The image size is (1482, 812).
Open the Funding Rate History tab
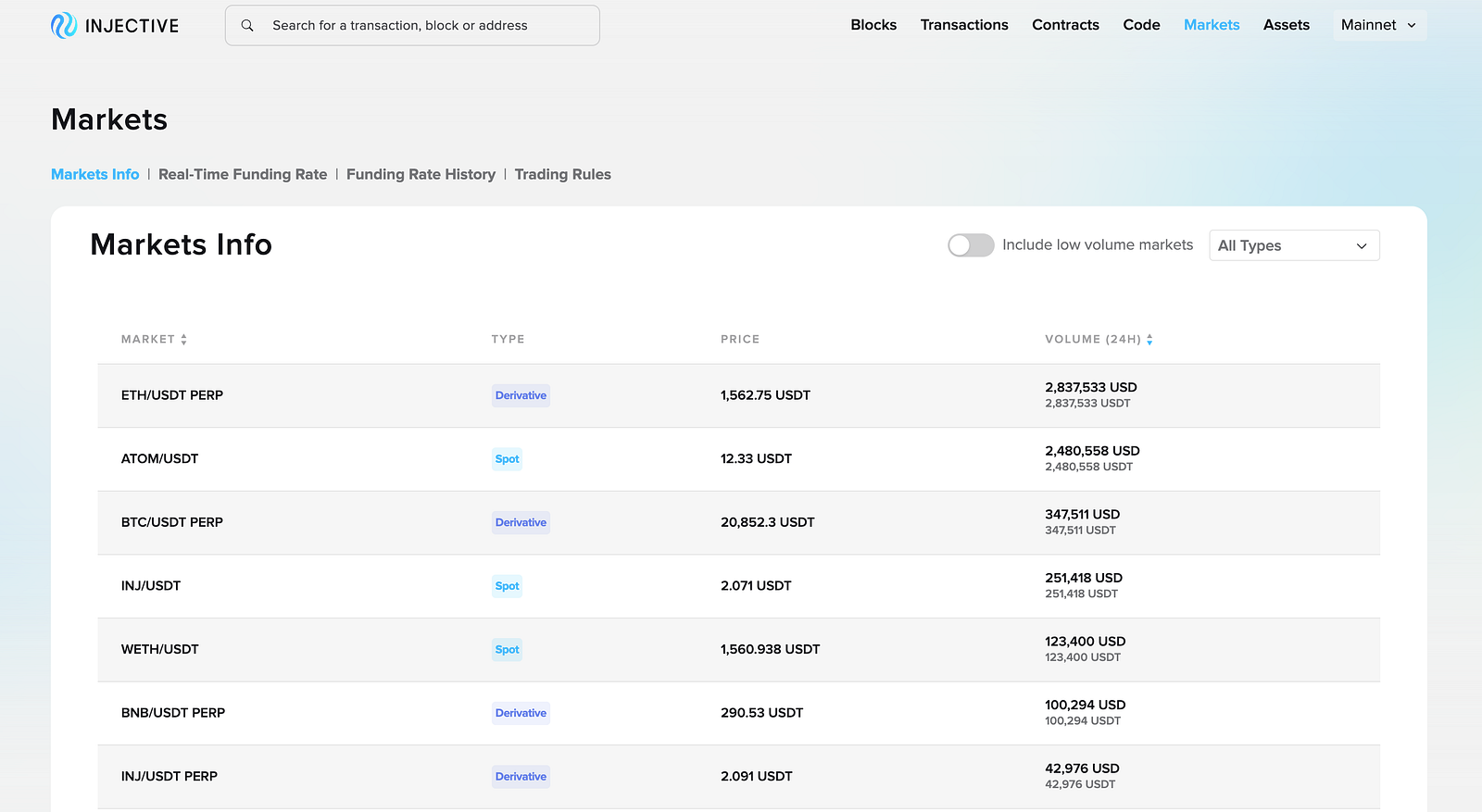421,174
